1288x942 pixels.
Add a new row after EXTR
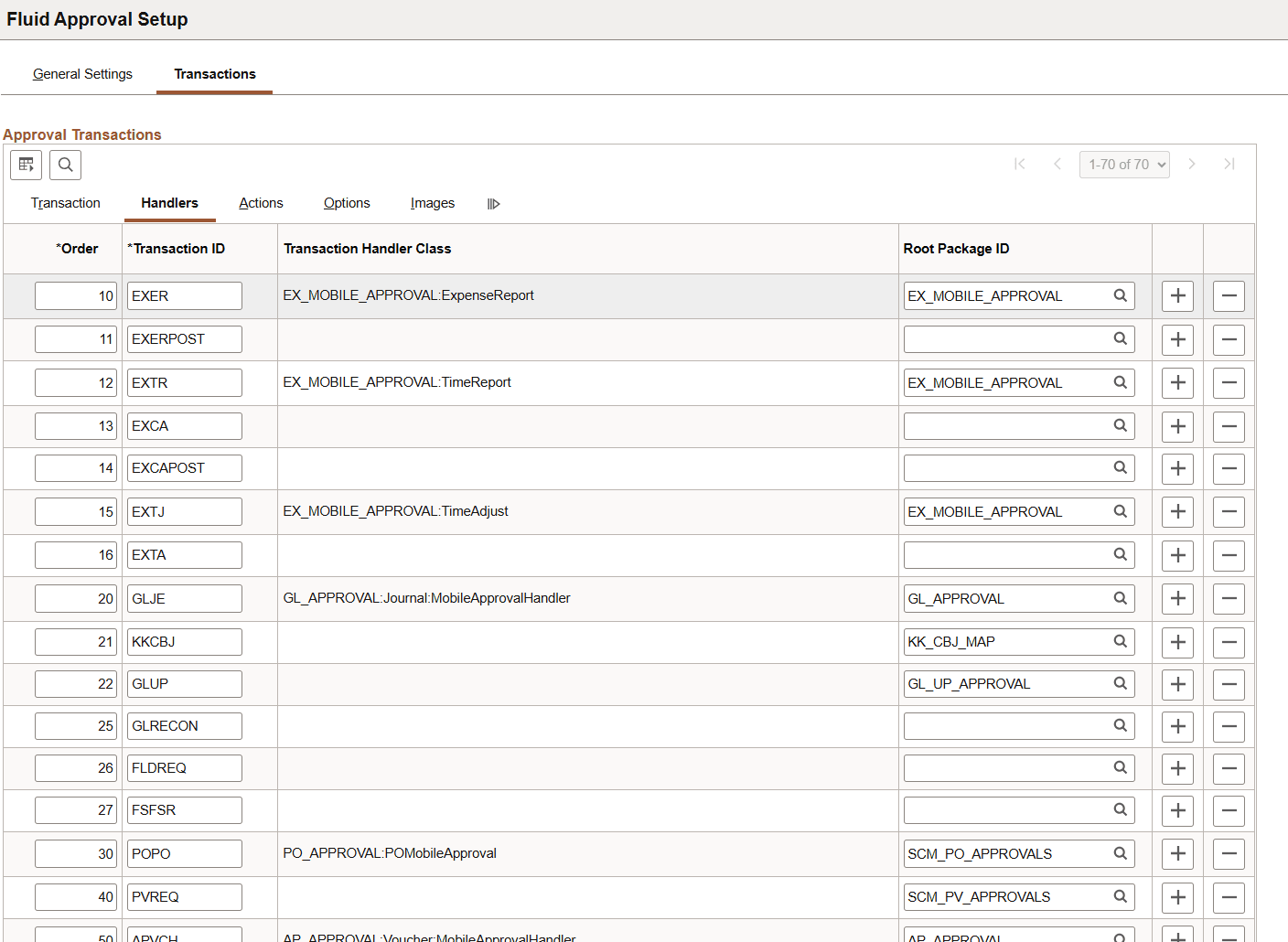tap(1177, 382)
